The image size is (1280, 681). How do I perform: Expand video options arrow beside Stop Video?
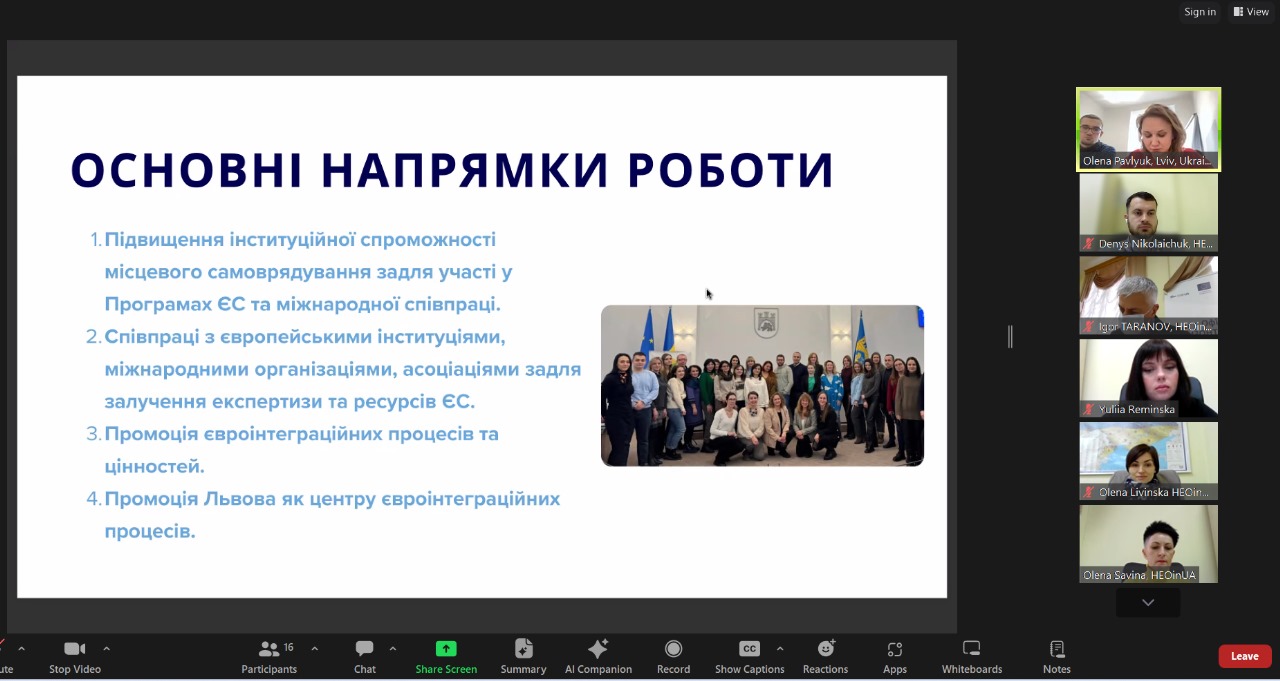pyautogui.click(x=107, y=649)
